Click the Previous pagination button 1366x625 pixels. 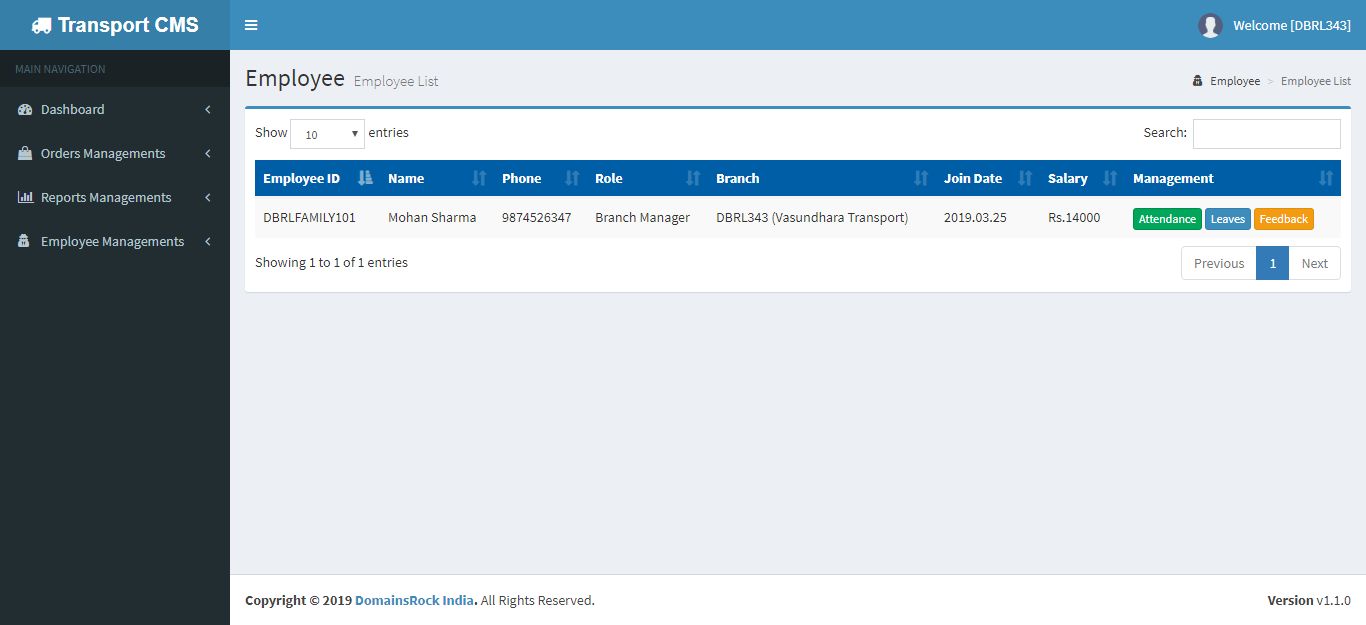coord(1219,263)
